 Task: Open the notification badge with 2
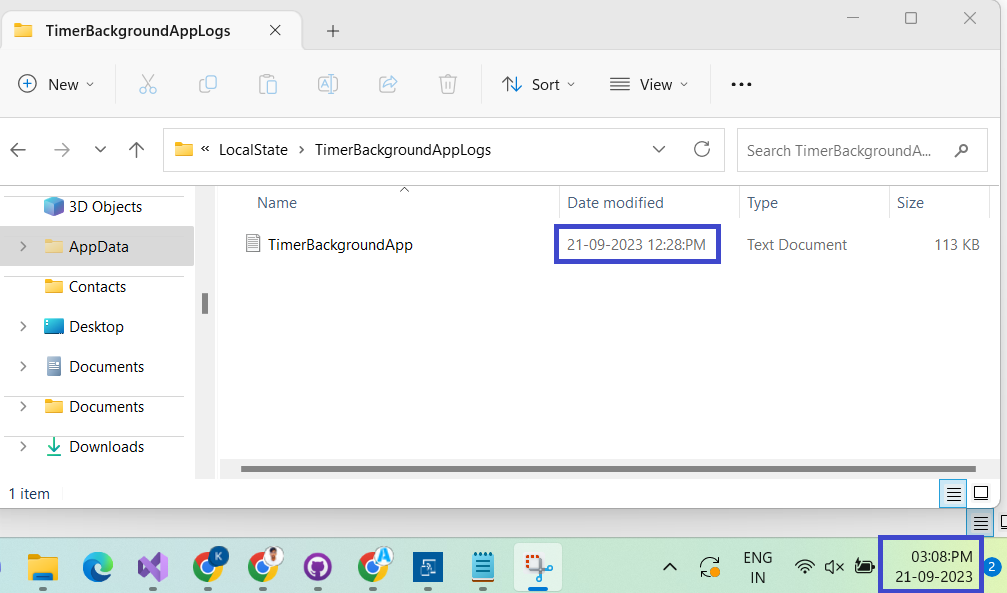click(992, 567)
